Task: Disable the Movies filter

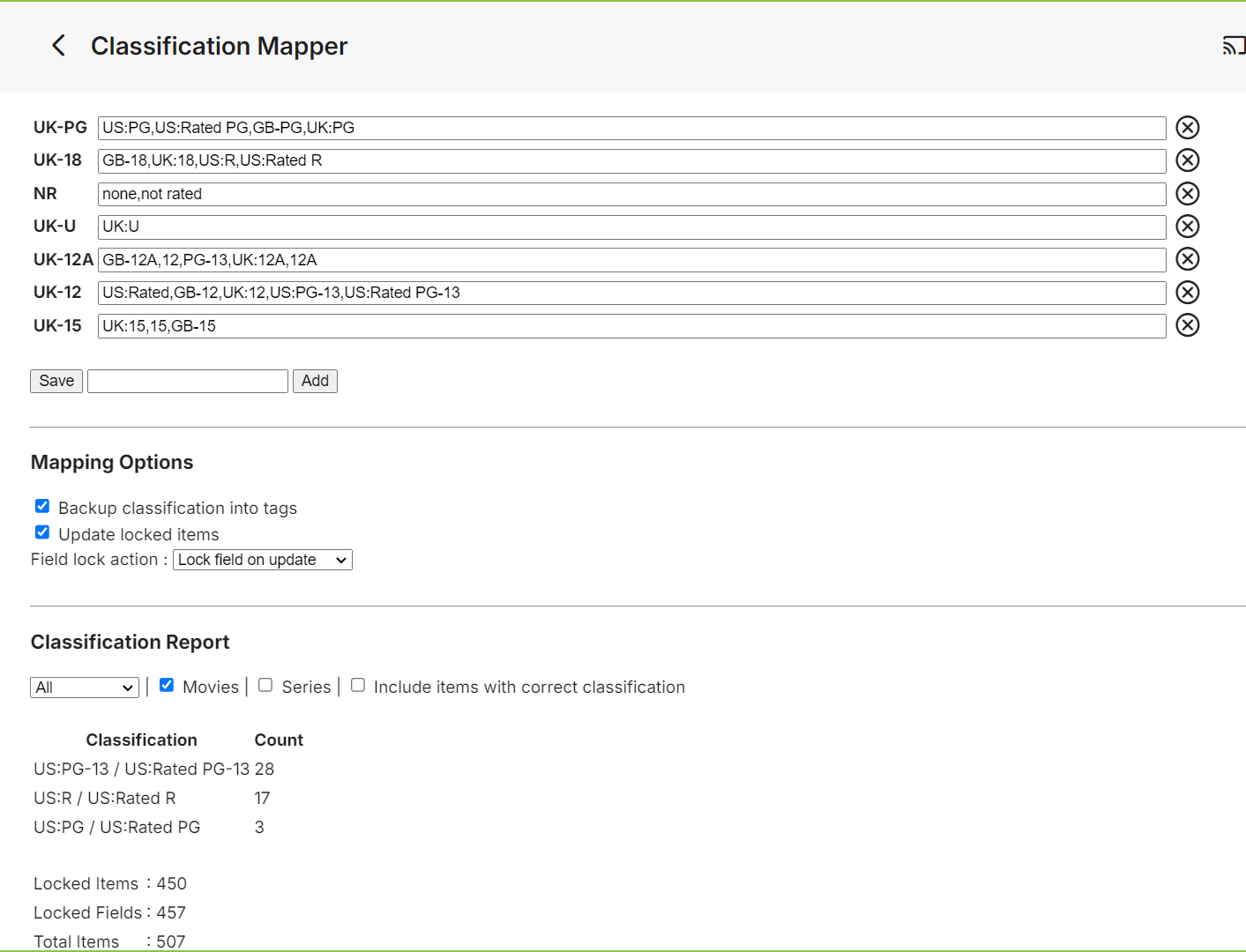Action: [166, 684]
